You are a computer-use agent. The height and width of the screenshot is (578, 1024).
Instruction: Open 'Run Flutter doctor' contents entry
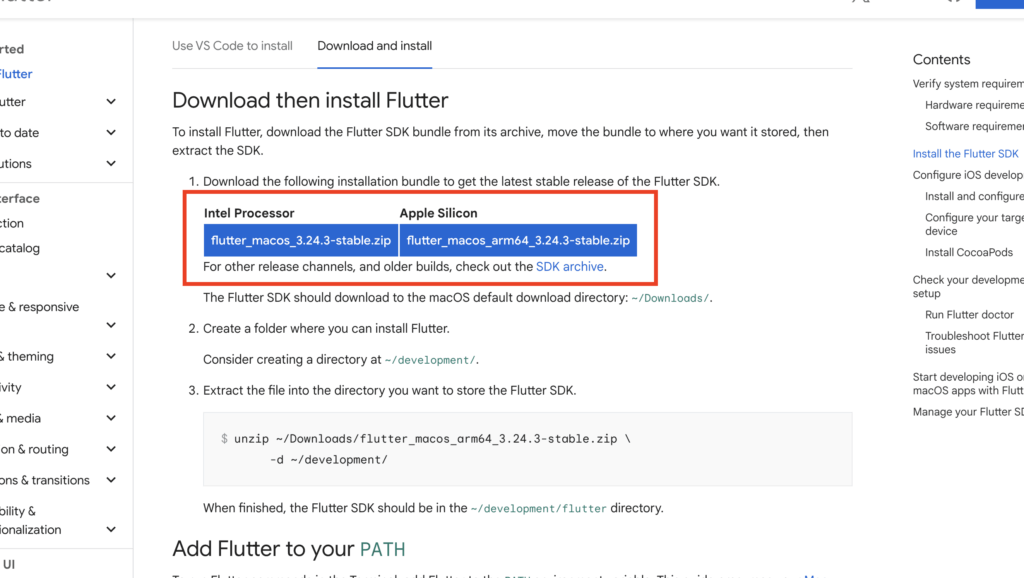(969, 315)
